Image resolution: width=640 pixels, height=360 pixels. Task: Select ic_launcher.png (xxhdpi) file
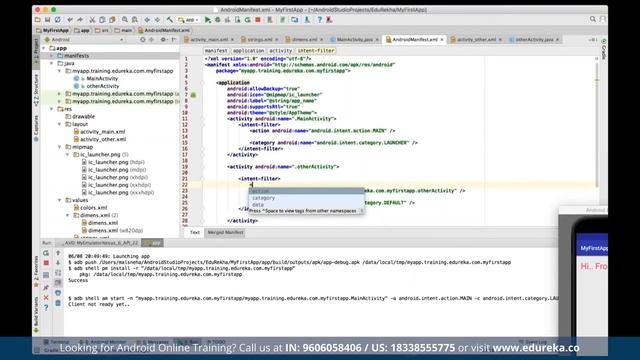[x=120, y=185]
